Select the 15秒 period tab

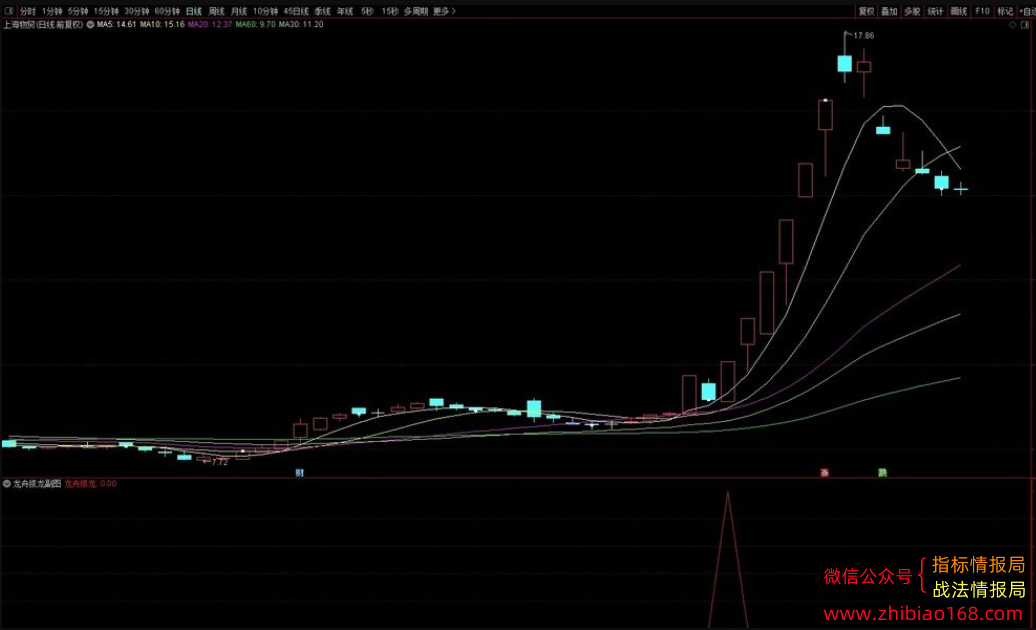(x=390, y=11)
